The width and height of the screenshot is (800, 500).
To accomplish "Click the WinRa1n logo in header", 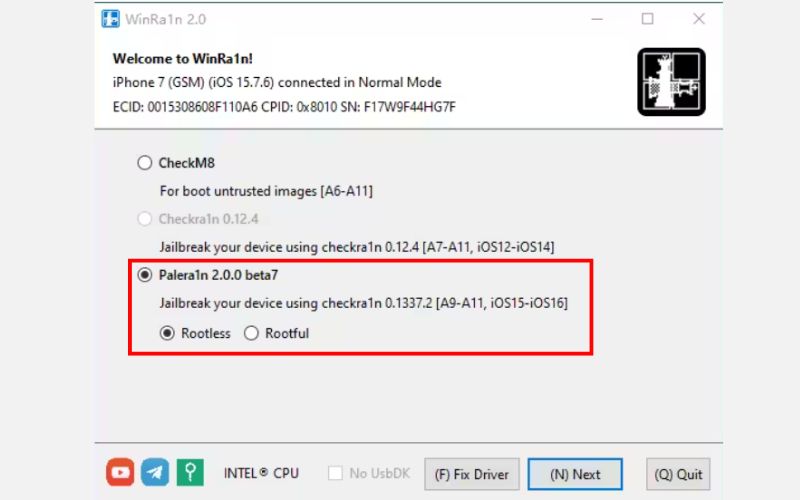I will pos(671,82).
